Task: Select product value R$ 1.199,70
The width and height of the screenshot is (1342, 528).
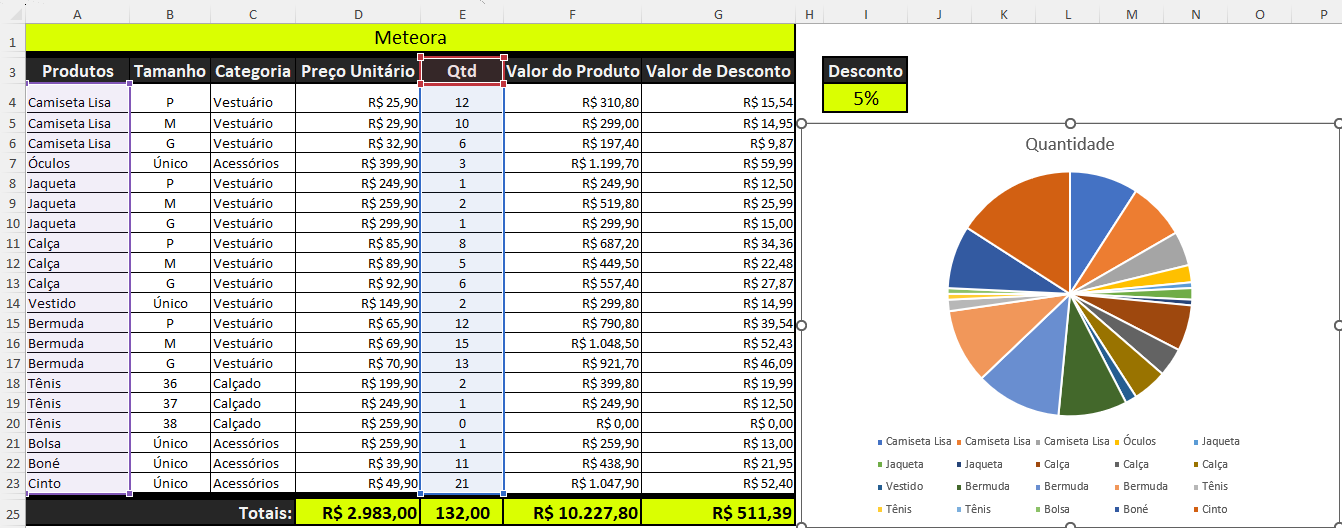Action: tap(573, 163)
